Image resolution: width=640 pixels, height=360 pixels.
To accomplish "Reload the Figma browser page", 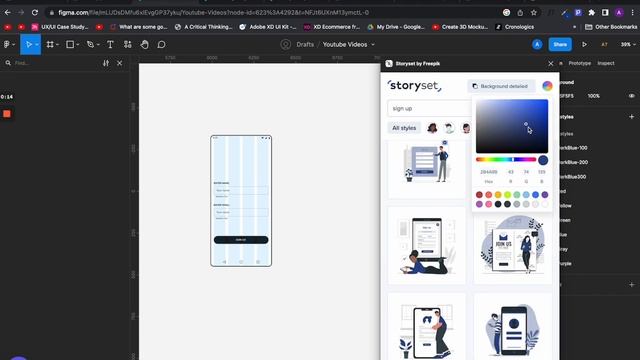I will pyautogui.click(x=35, y=13).
